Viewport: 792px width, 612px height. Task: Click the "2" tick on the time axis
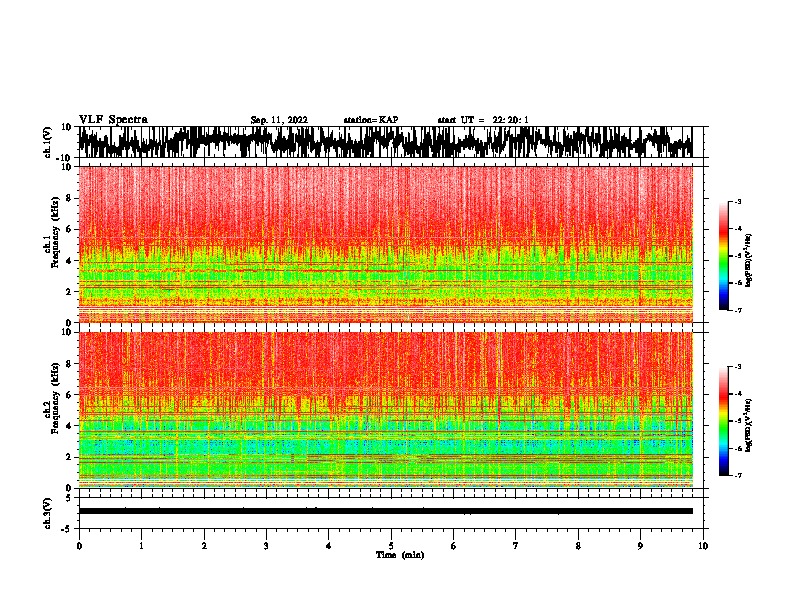(x=204, y=546)
